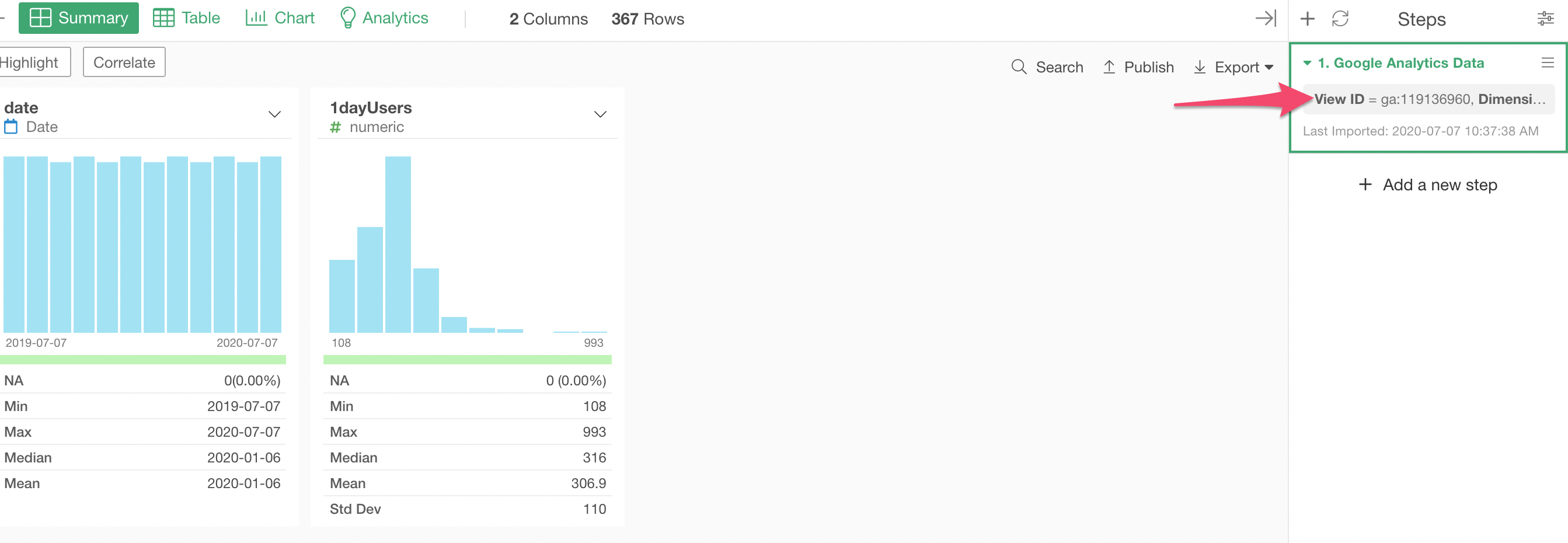This screenshot has height=543, width=1568.
Task: Click the View ID step details
Action: [1428, 99]
